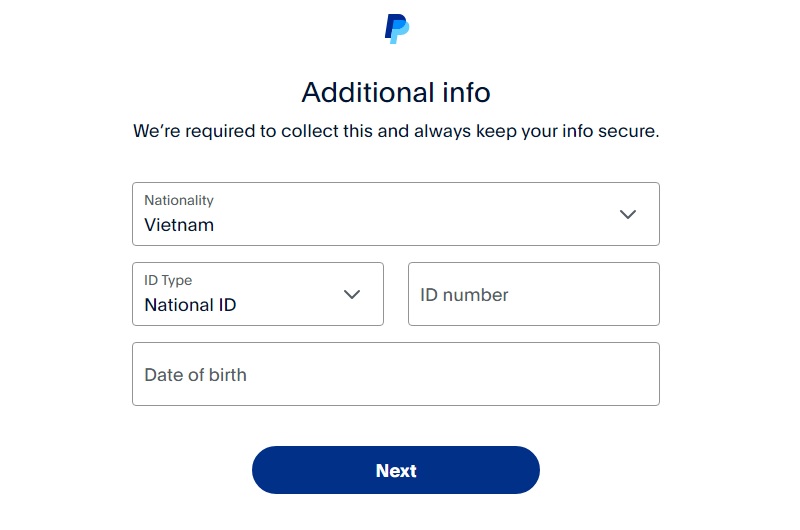Open the Nationality dropdown
This screenshot has height=530, width=800.
pyautogui.click(x=395, y=214)
